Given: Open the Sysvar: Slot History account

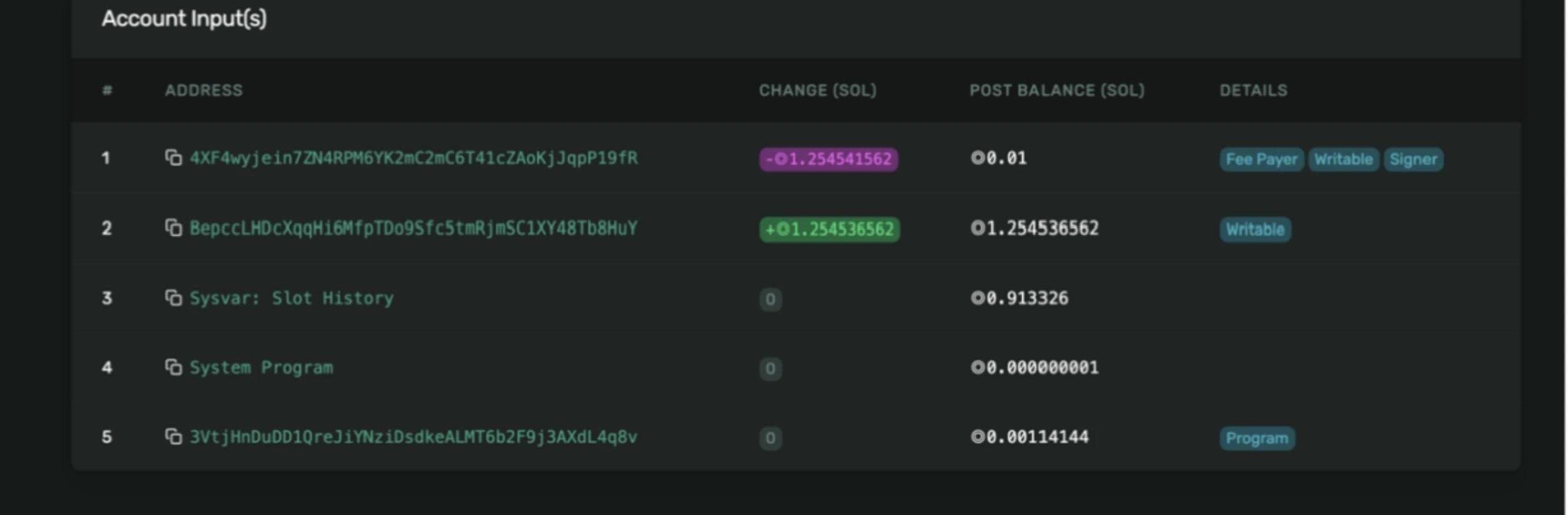Looking at the screenshot, I should [292, 298].
